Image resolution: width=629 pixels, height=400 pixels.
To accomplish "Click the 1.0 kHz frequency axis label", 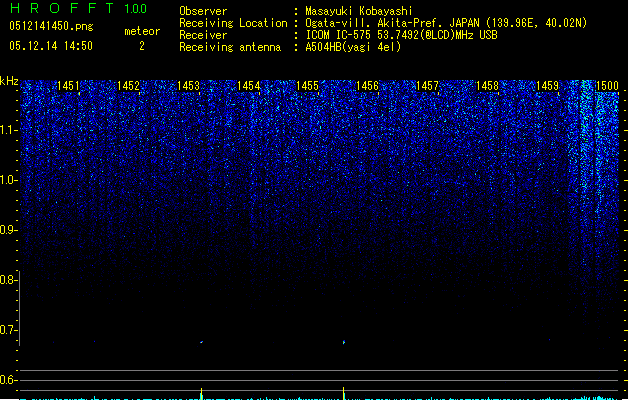I will click(8, 180).
